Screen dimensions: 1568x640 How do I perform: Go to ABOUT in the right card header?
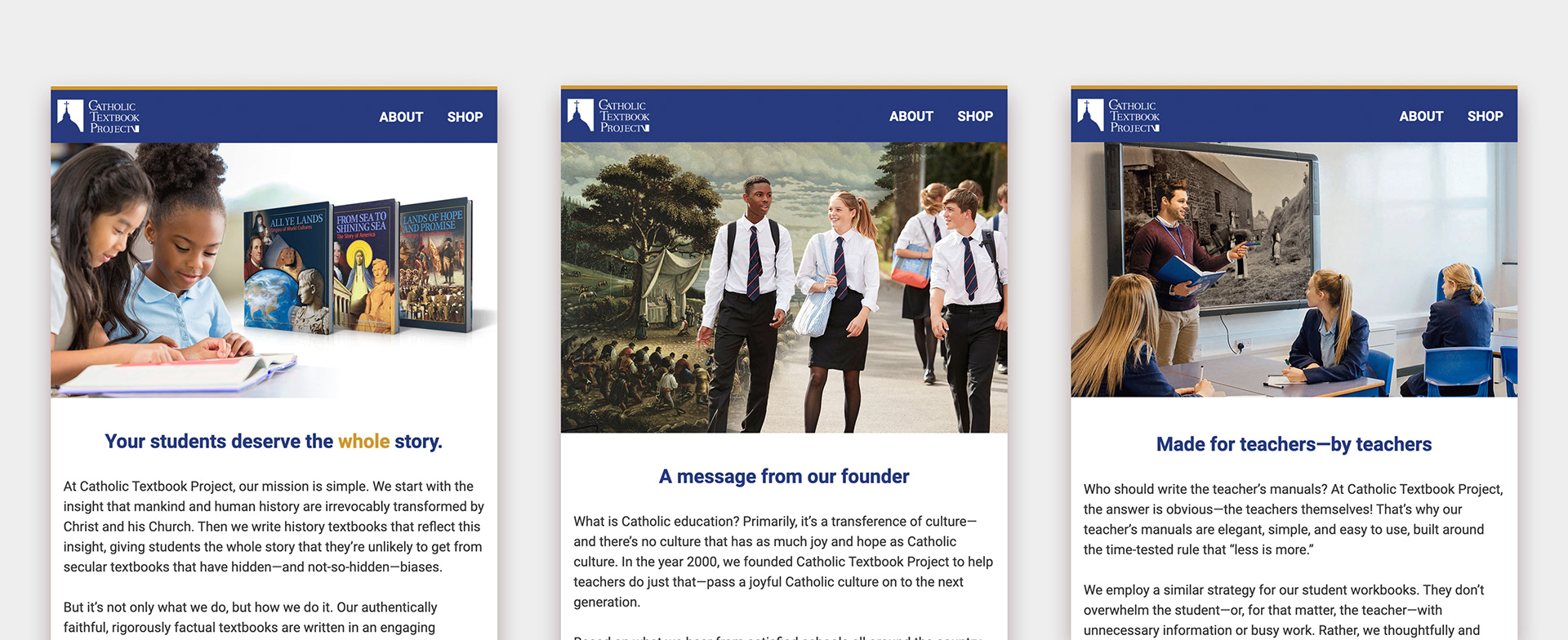pyautogui.click(x=1421, y=116)
